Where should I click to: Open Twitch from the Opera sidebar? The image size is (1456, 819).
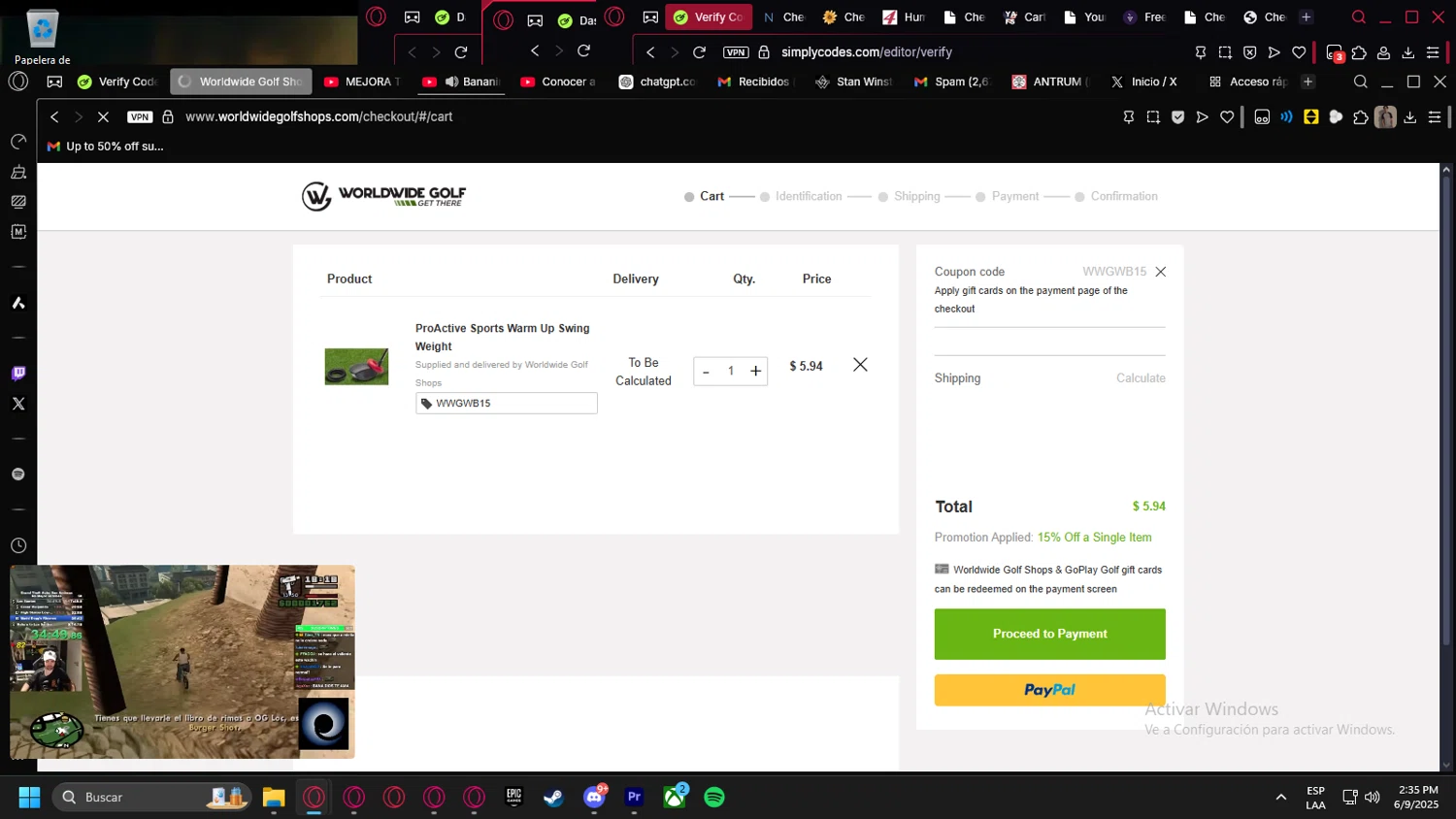coord(18,374)
